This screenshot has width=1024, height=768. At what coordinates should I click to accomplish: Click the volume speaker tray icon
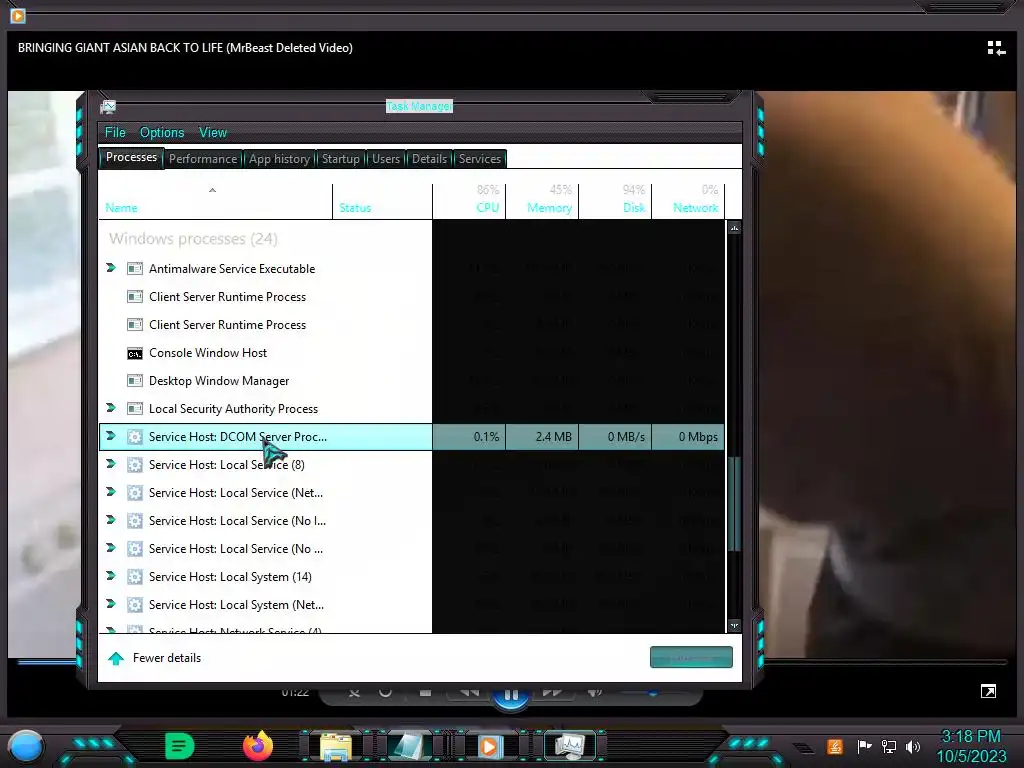[913, 746]
